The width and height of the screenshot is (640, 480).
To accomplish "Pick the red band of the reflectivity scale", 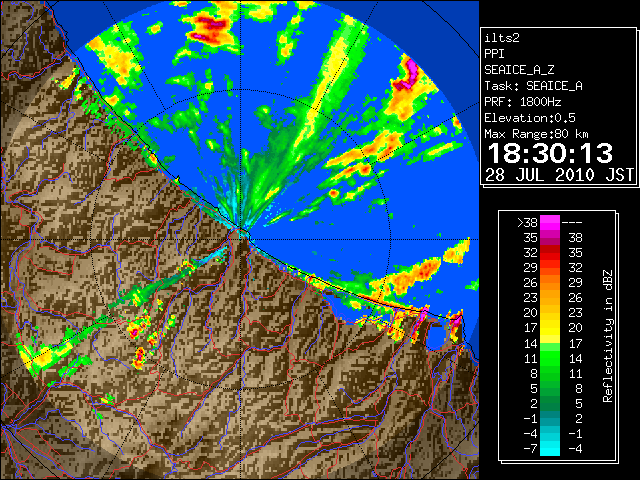I will point(550,253).
